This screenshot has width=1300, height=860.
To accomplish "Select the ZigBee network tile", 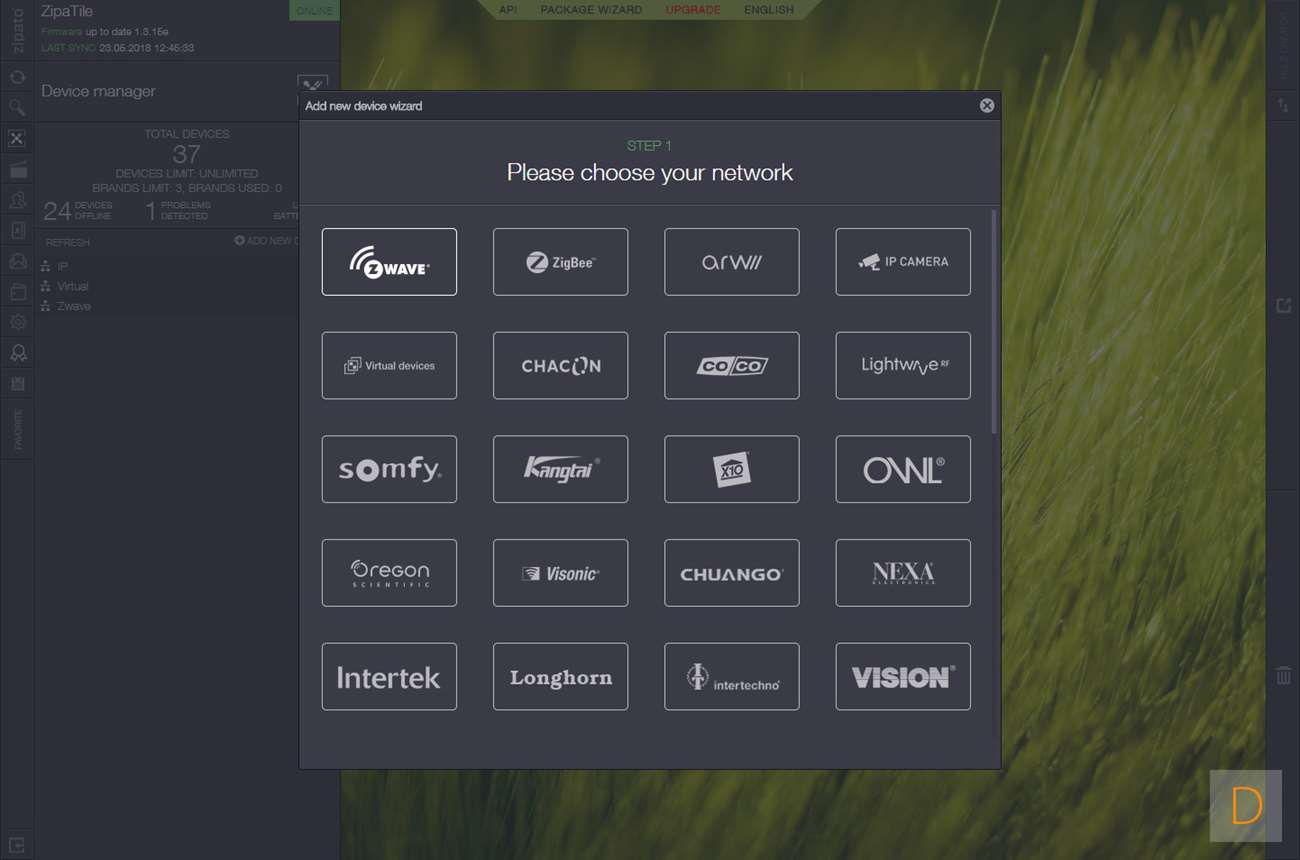I will (x=560, y=262).
